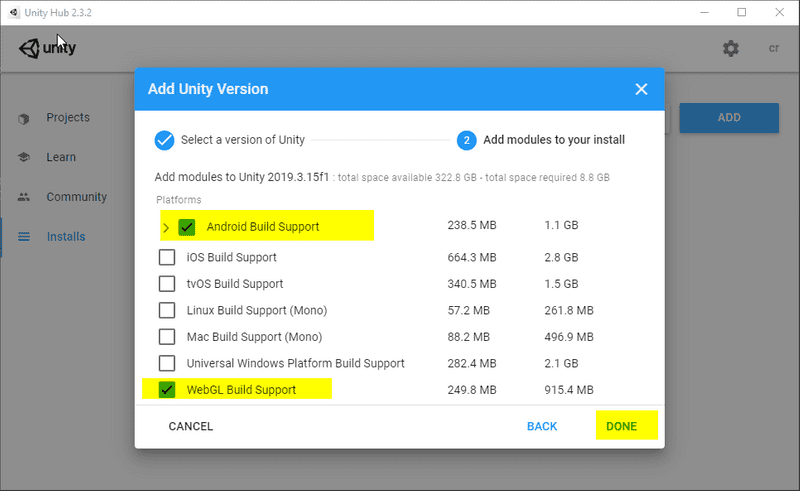Enable Universal Windows Platform Build Support
The image size is (800, 491).
[167, 363]
